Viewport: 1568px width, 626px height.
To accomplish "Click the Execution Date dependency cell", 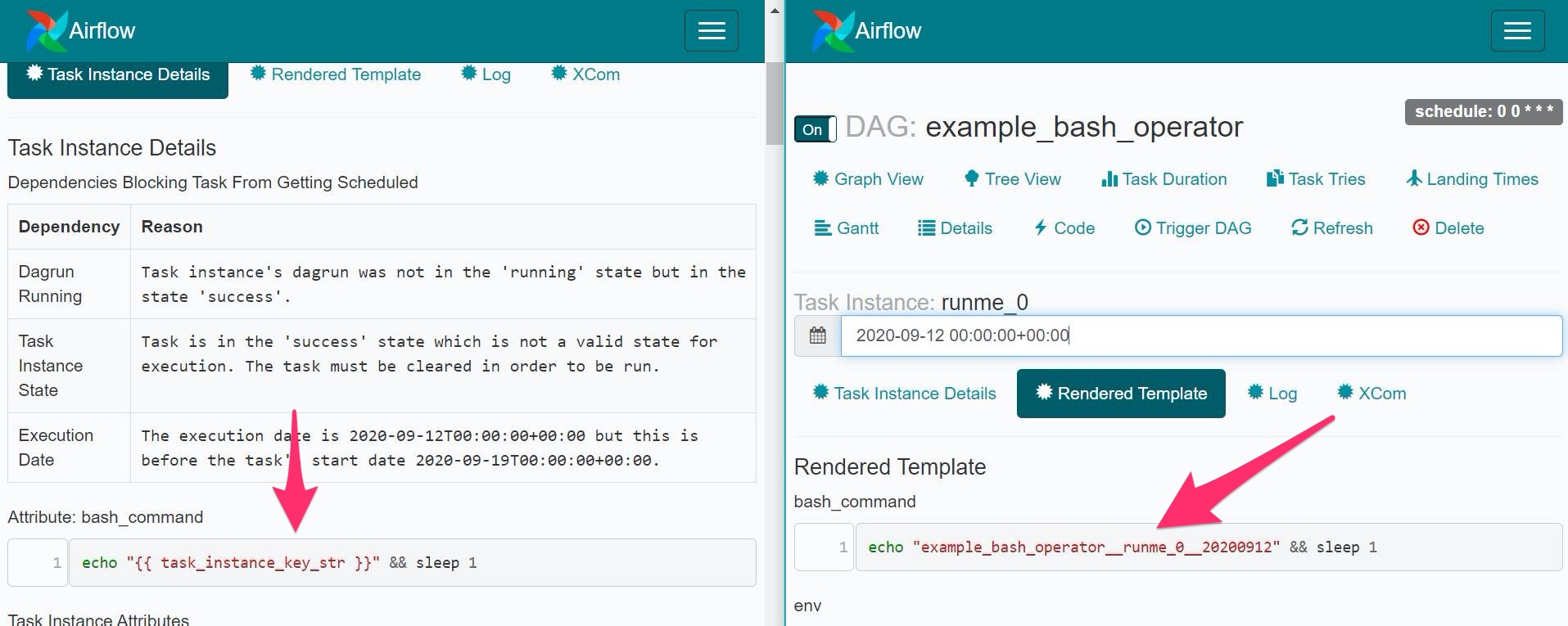I will (69, 448).
